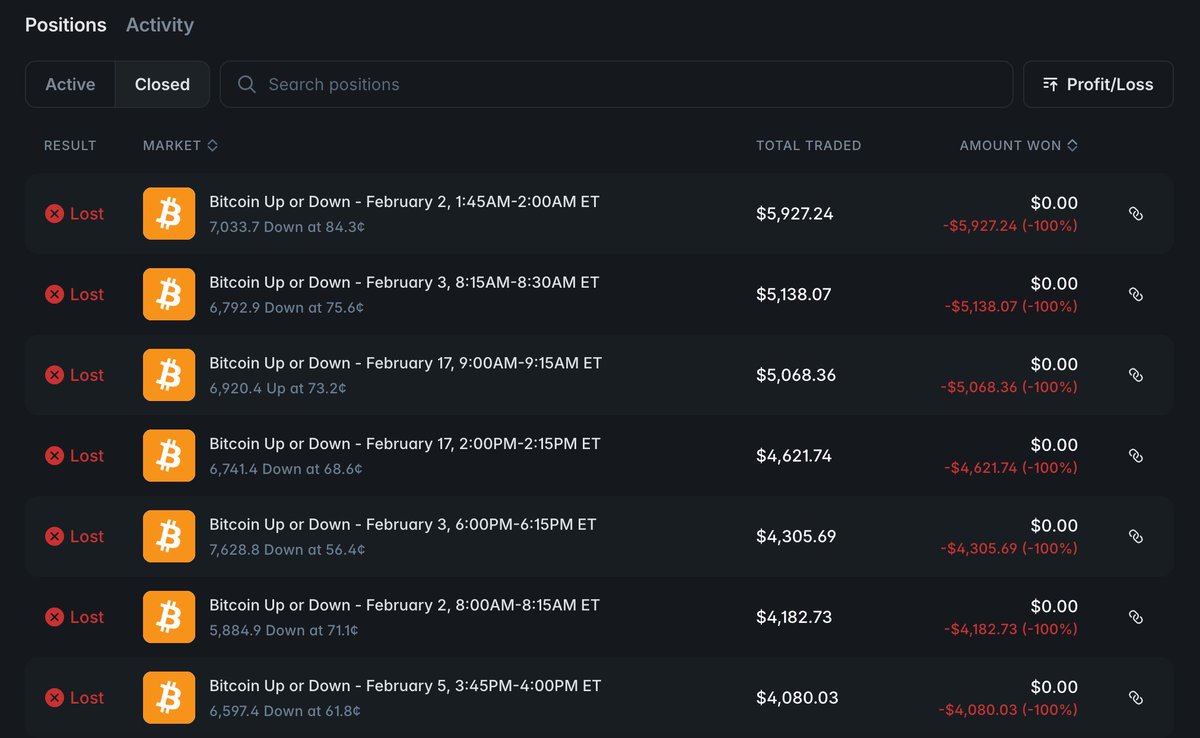Open February 17, 2:00PM-2:15PM market title
The image size is (1200, 738).
point(405,444)
